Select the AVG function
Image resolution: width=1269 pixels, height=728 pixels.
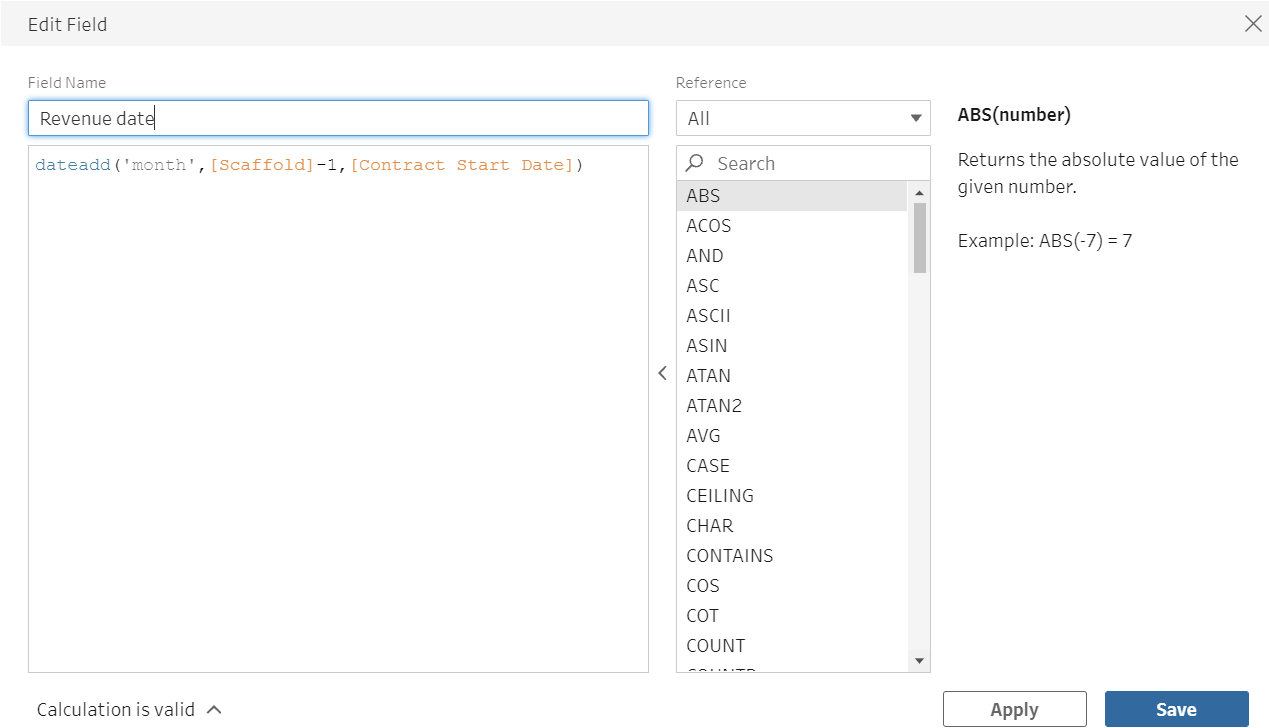tap(703, 436)
